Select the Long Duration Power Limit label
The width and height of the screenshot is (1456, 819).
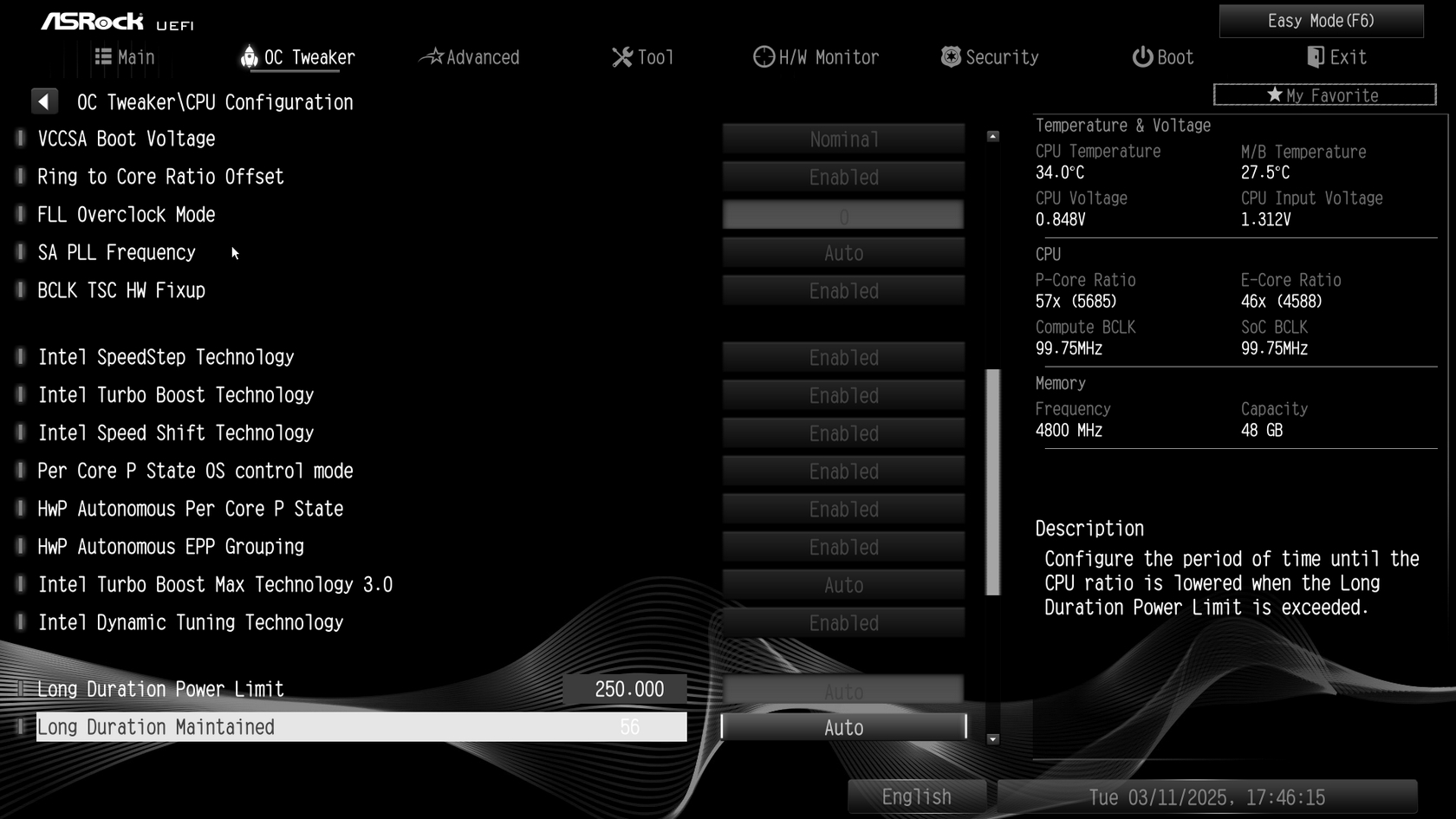[x=160, y=689]
